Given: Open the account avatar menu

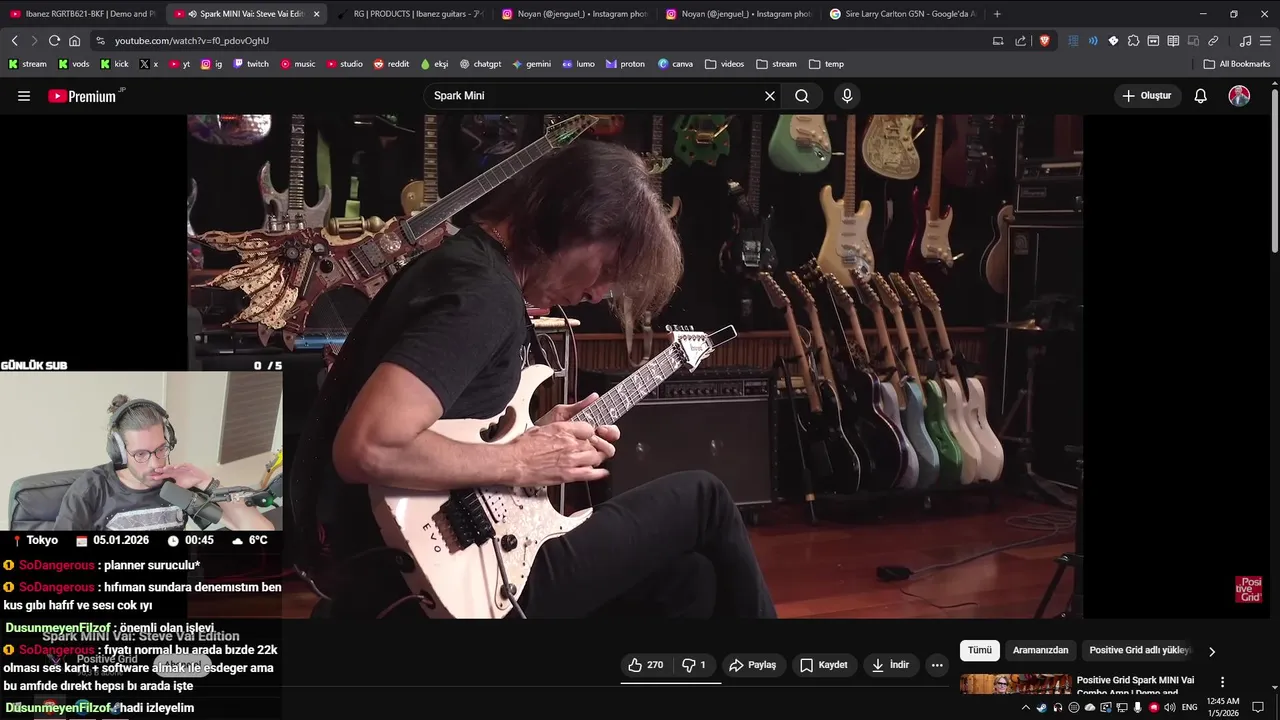Looking at the screenshot, I should 1239,96.
